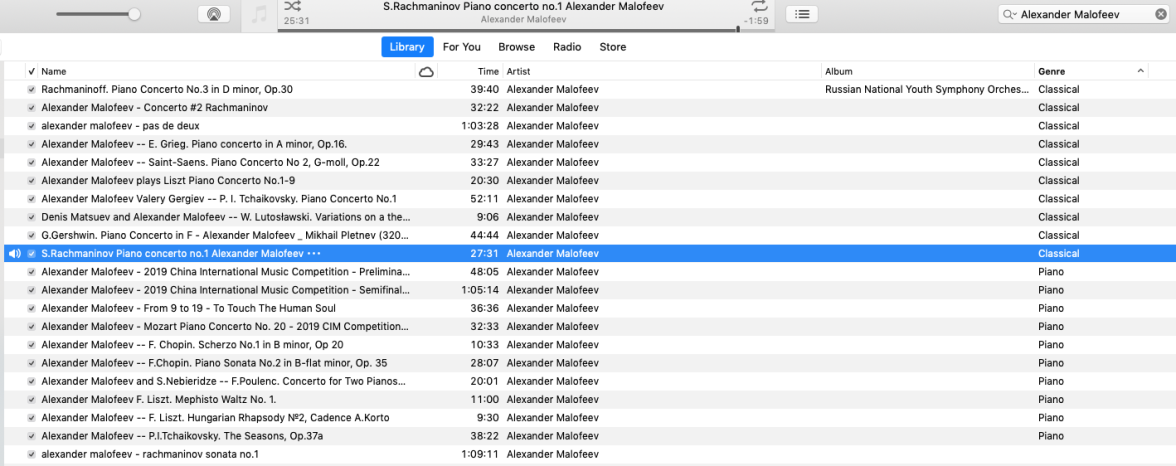This screenshot has width=1176, height=466.
Task: Open the search magnifier options dropdown
Action: [1010, 15]
